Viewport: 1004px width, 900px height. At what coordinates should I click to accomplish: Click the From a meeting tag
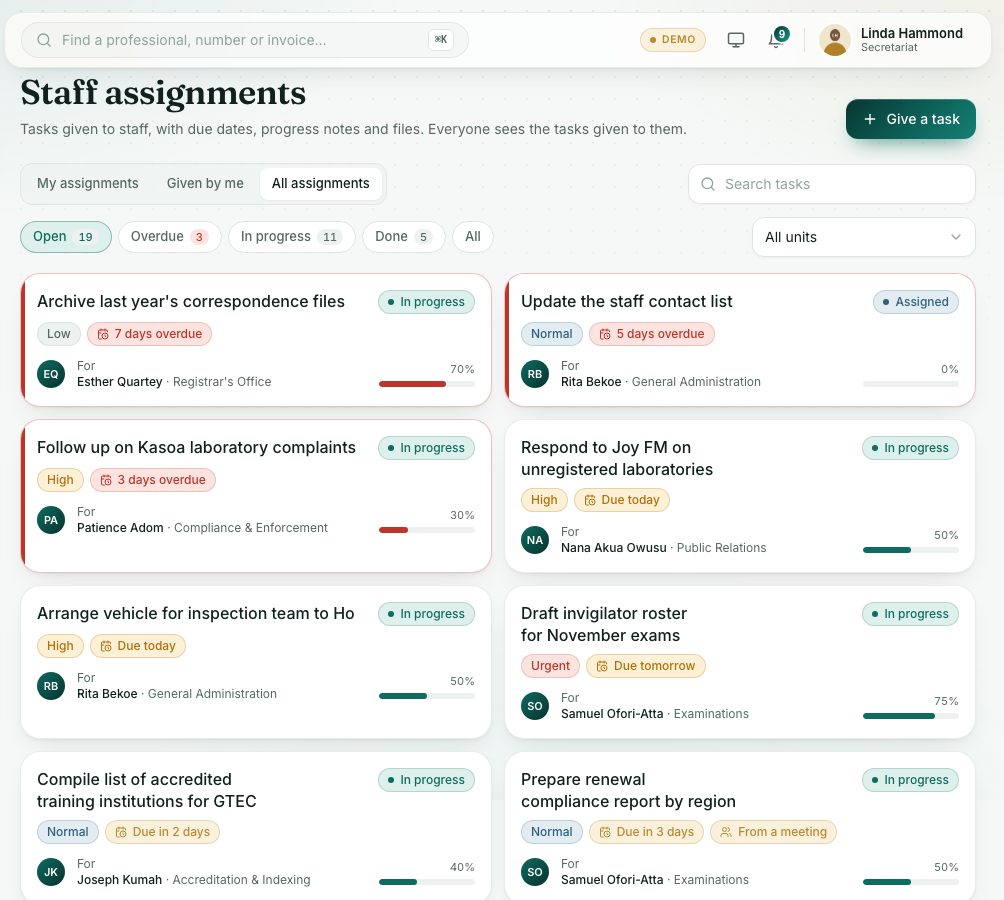(x=773, y=832)
